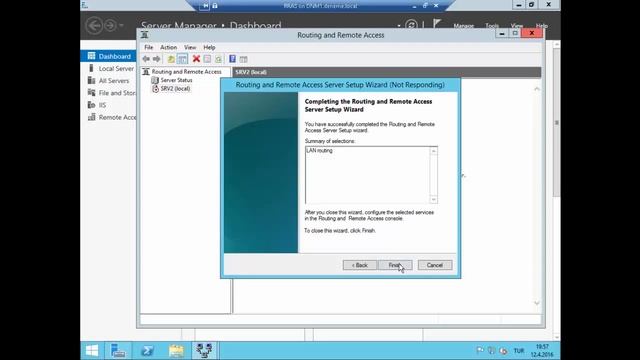This screenshot has width=640, height=360.
Task: Click the Refresh toolbar icon
Action: tap(218, 59)
